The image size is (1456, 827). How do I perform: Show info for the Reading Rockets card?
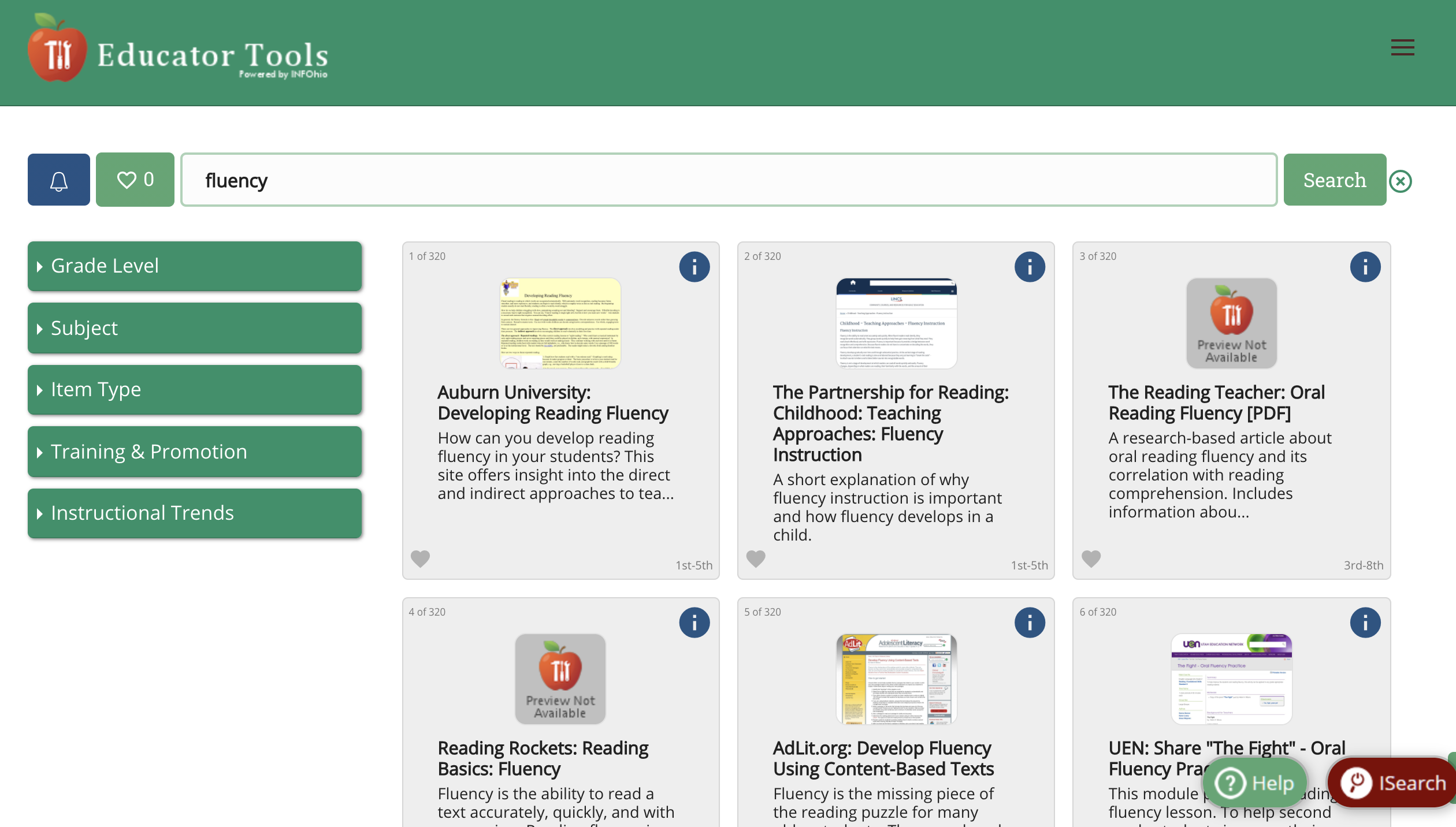tap(694, 623)
